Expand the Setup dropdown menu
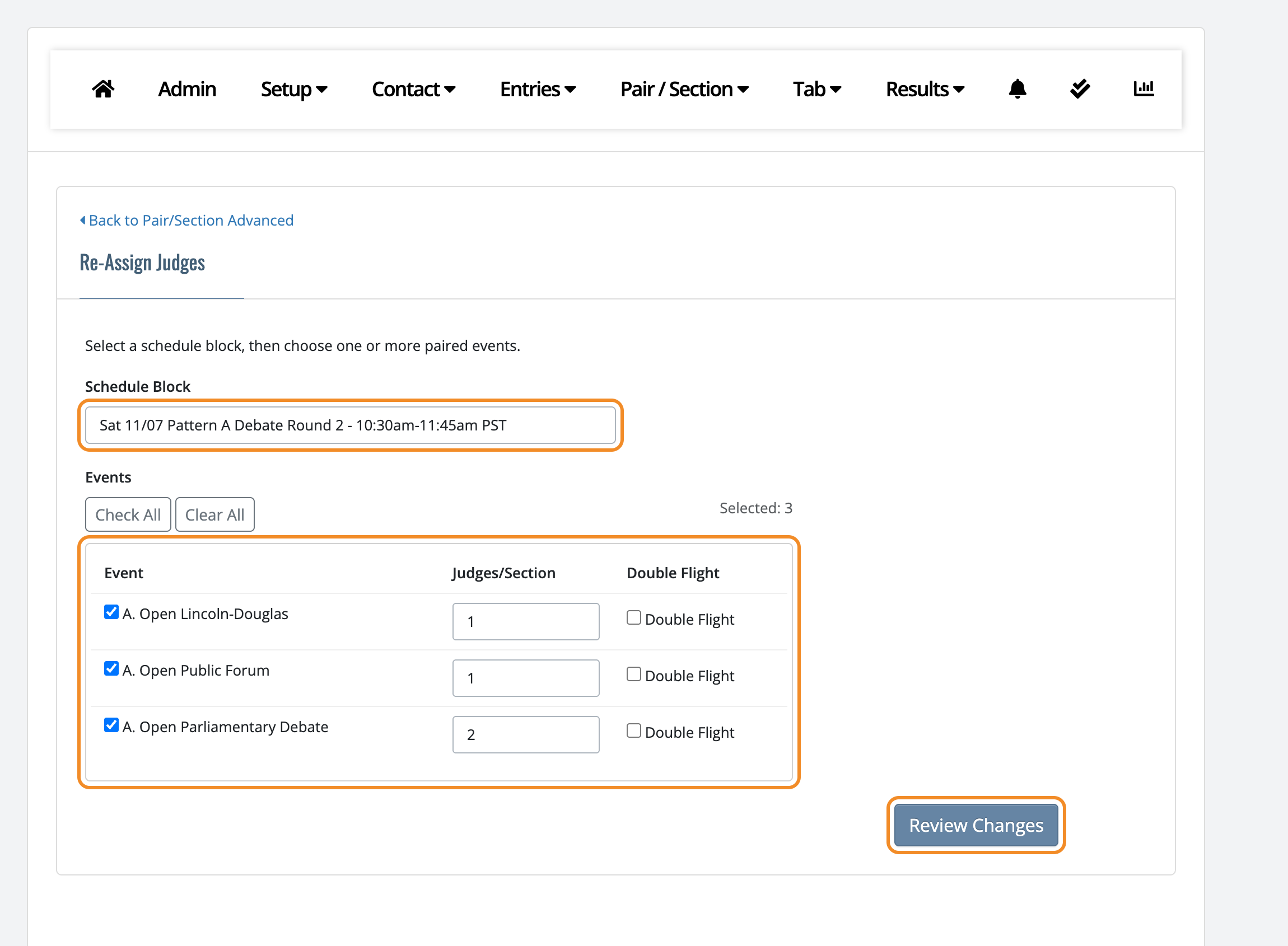1288x946 pixels. tap(294, 89)
